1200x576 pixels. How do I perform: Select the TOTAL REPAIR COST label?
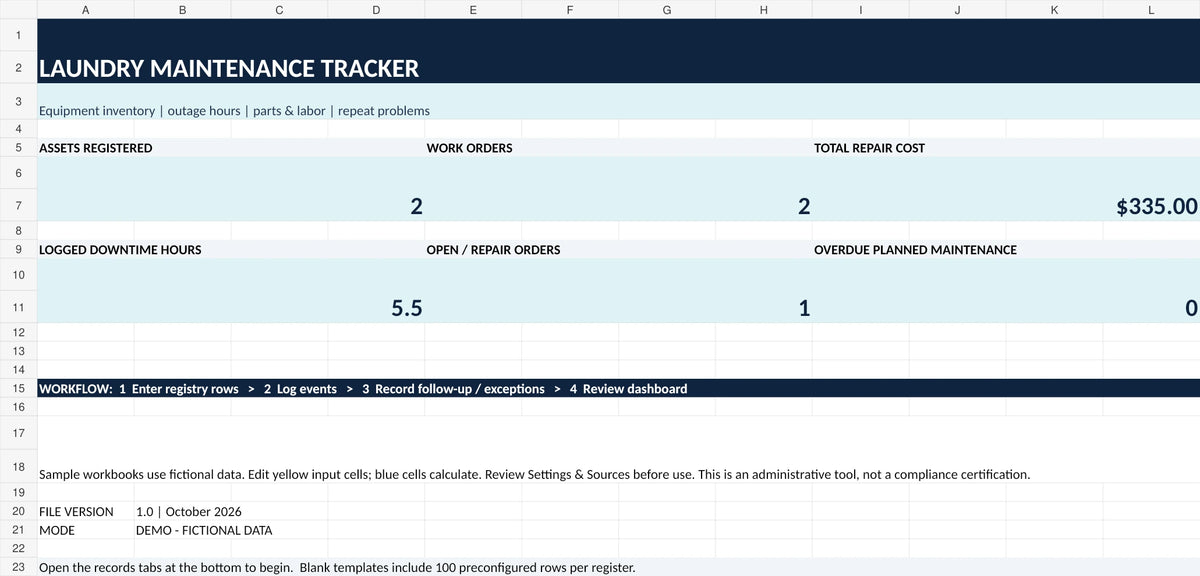point(869,148)
